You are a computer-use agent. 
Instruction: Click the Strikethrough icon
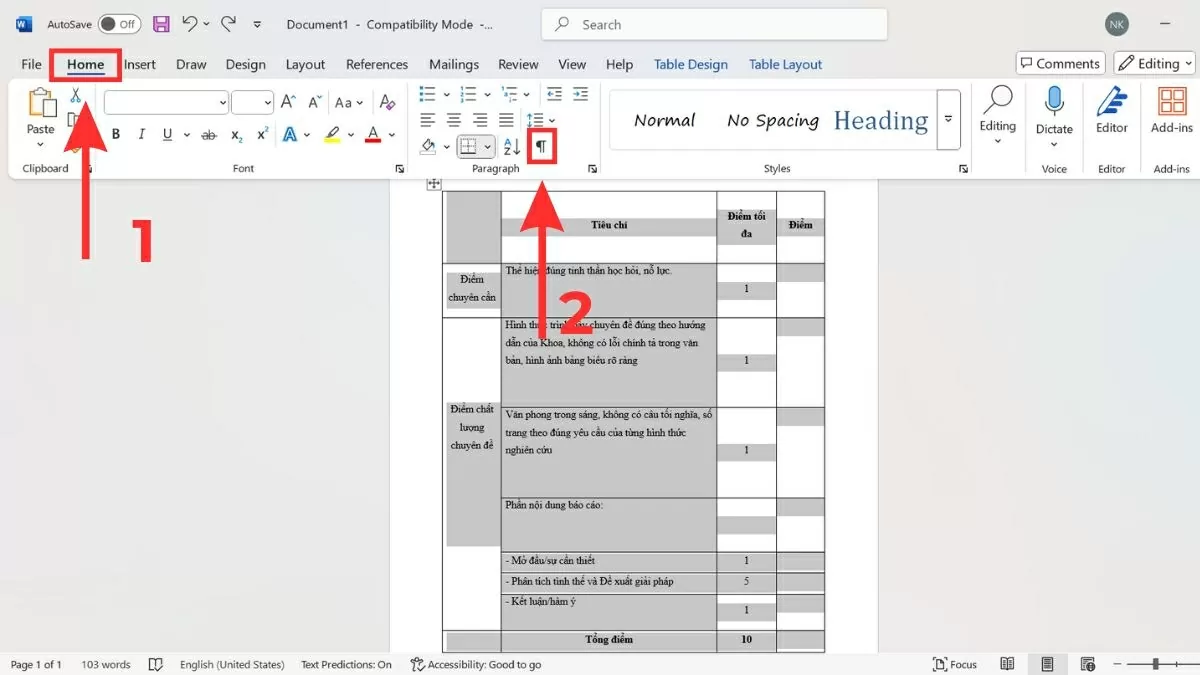209,133
